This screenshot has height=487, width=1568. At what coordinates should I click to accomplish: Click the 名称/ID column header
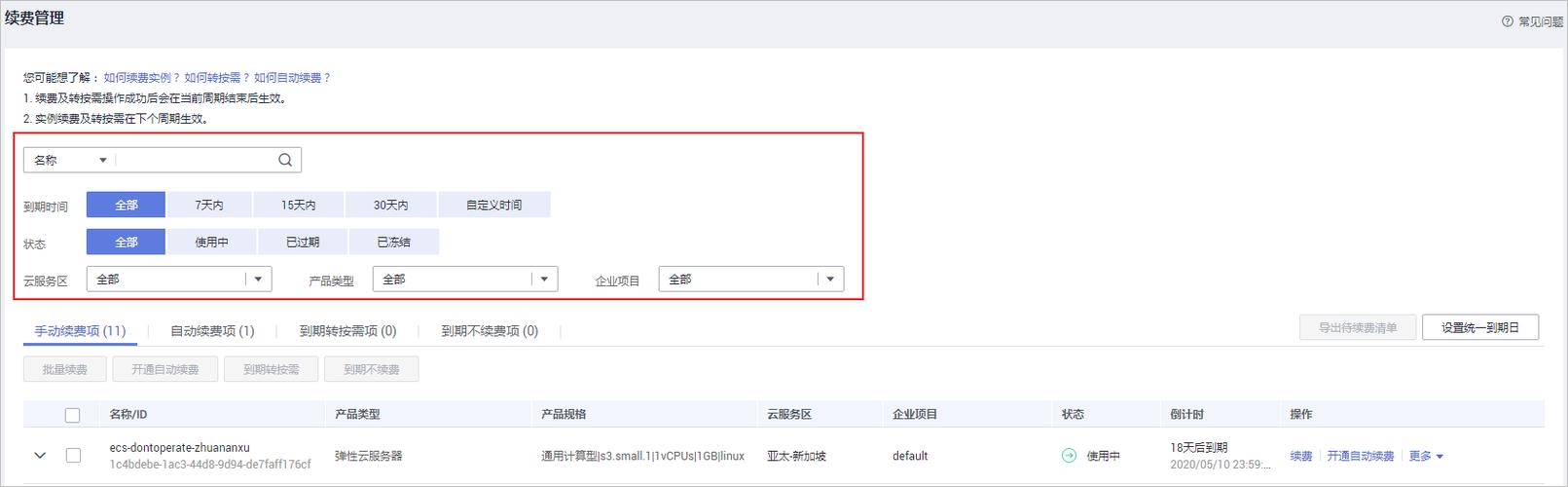click(x=128, y=414)
